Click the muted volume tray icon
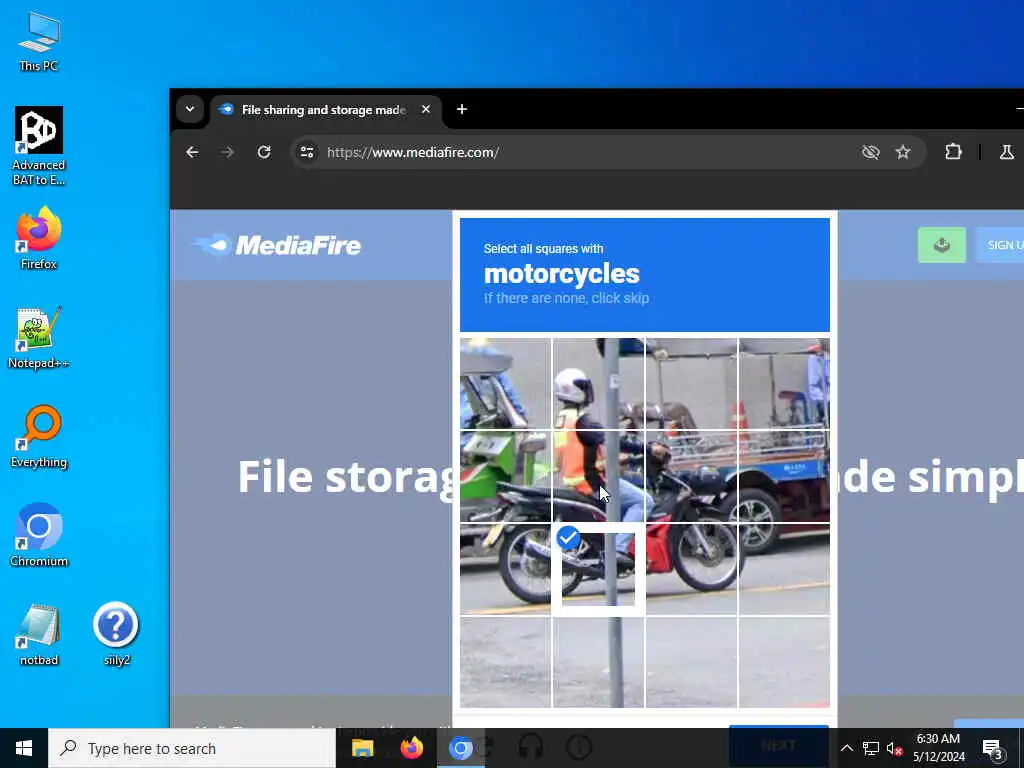Viewport: 1024px width, 768px height. [x=894, y=748]
